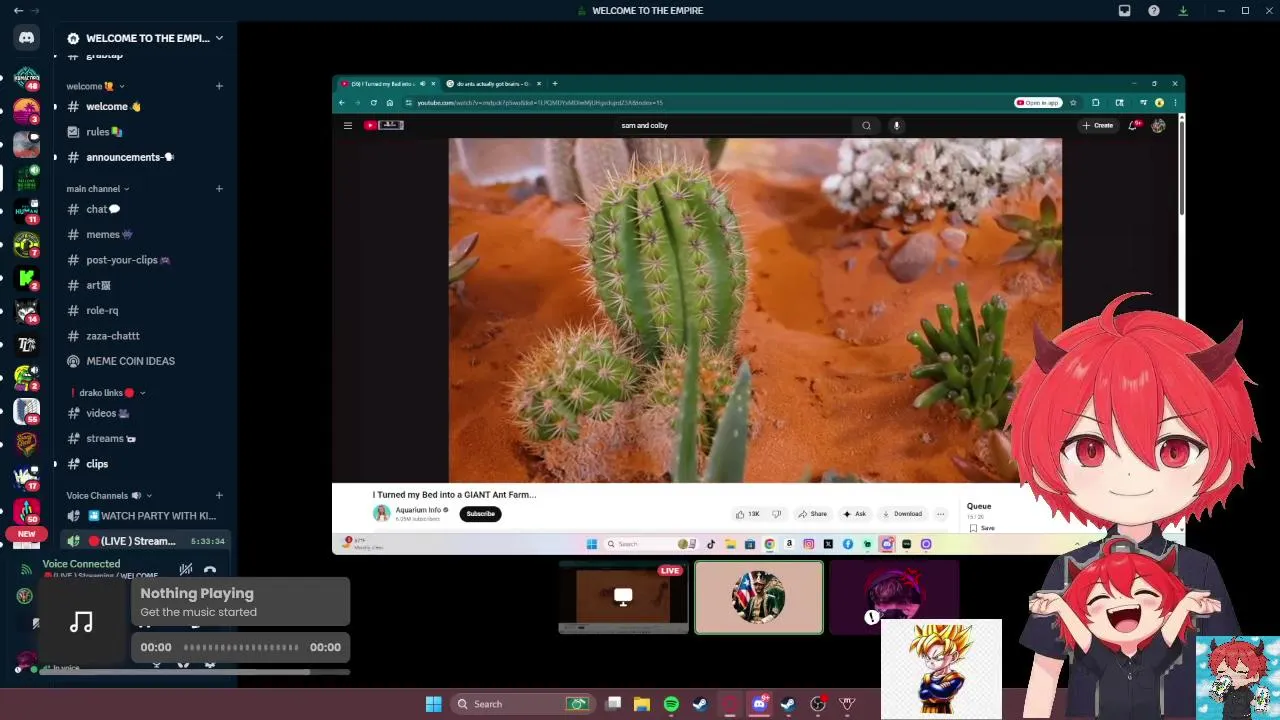Image resolution: width=1280 pixels, height=720 pixels.
Task: Select the LIVE screen share thumbnail tile
Action: 623,597
